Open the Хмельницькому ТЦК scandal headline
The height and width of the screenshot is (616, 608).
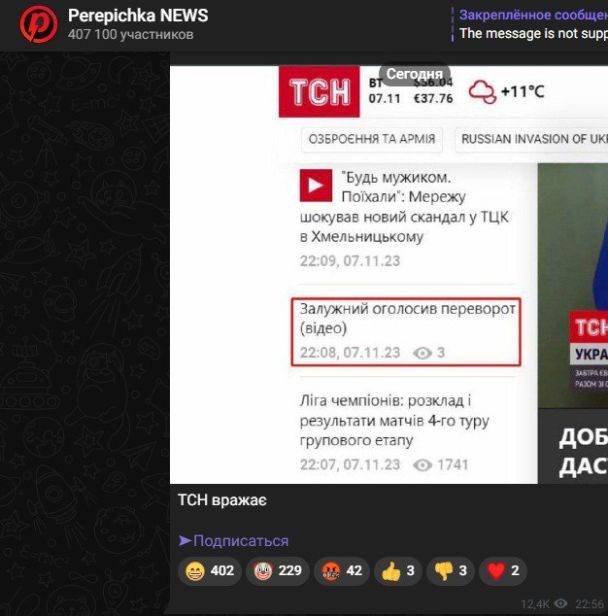[405, 207]
